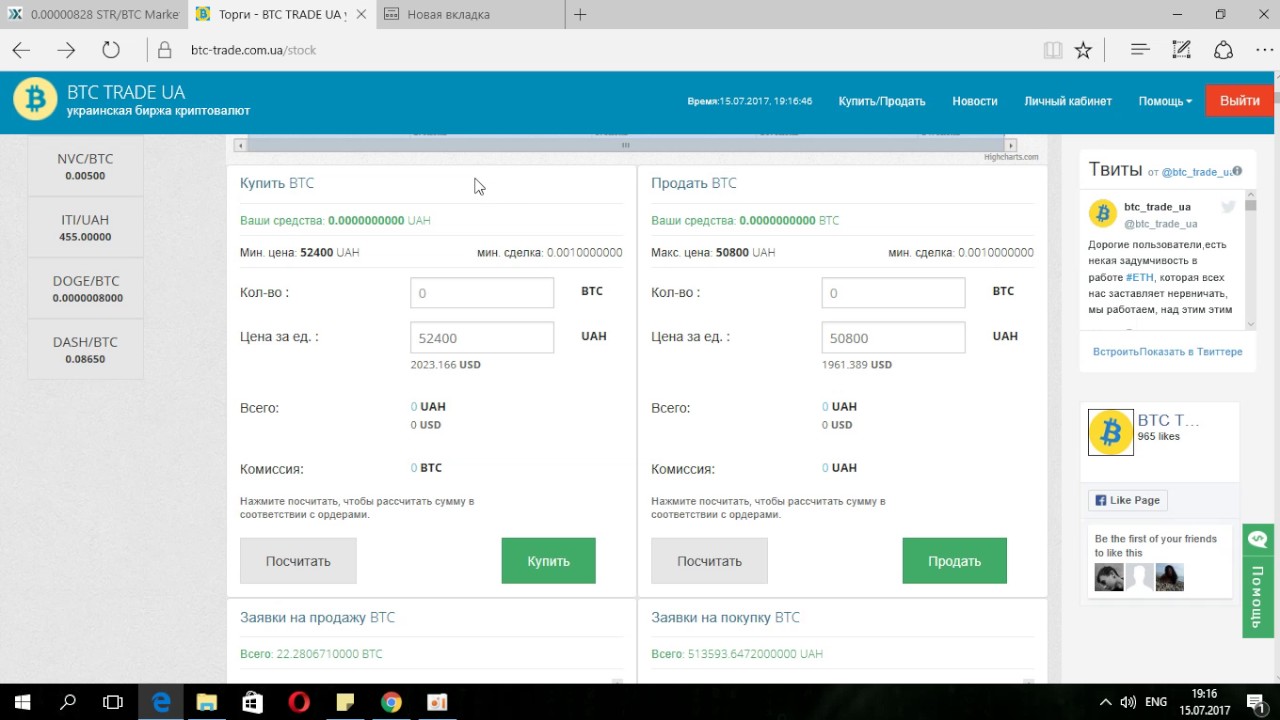Viewport: 1280px width, 720px height.
Task: Open Личный кабинет in the navigation
Action: [1068, 101]
